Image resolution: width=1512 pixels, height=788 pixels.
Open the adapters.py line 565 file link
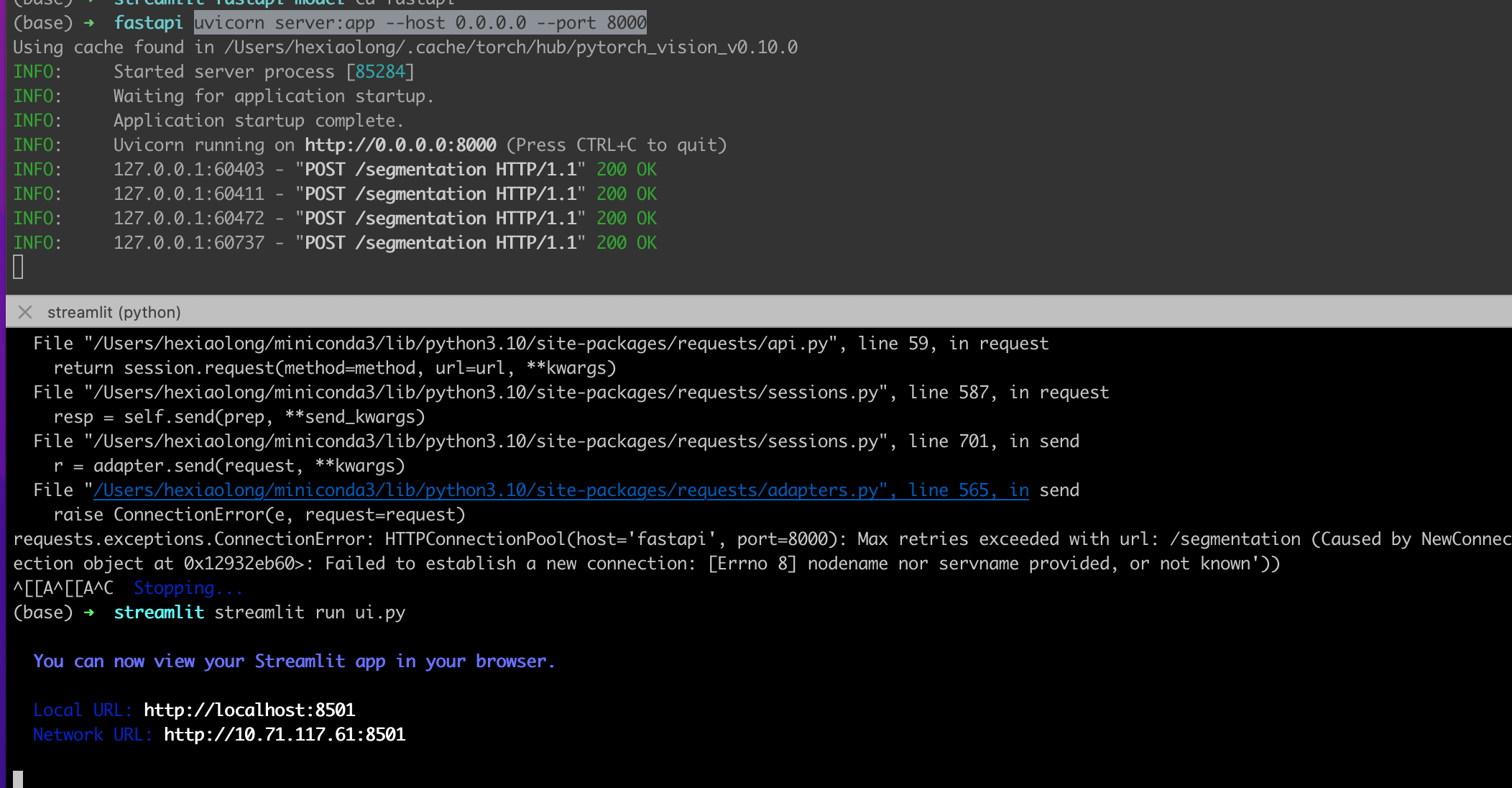click(x=561, y=490)
